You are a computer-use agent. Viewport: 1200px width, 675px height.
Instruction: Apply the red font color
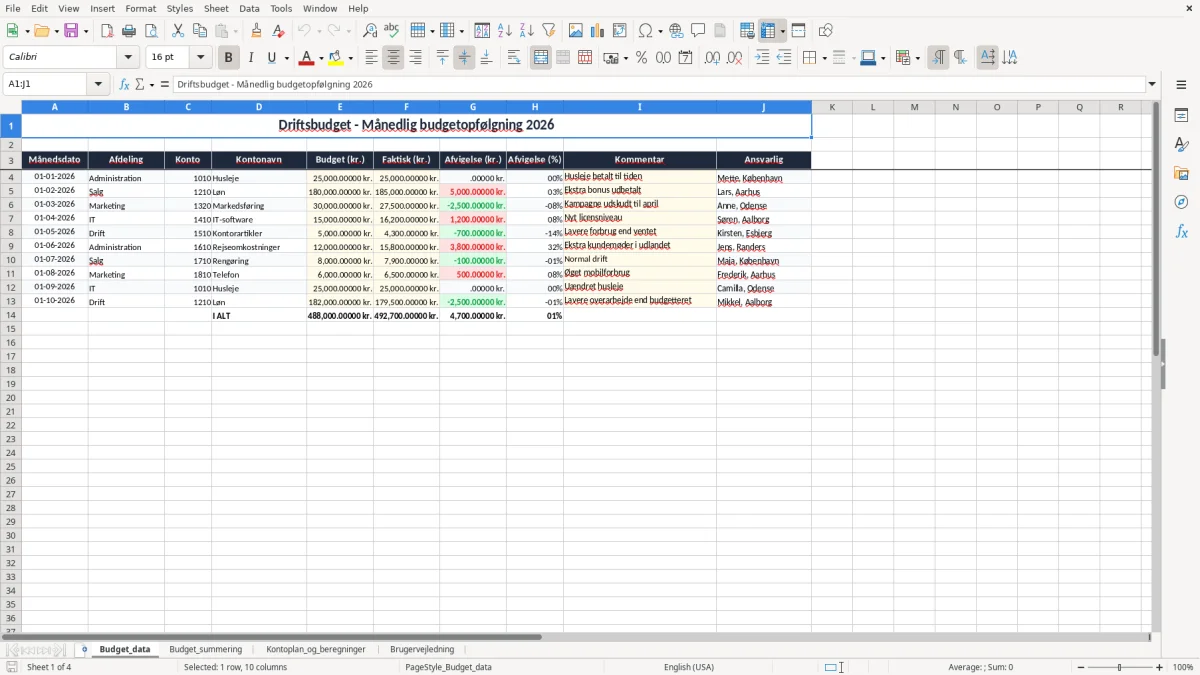[x=307, y=58]
